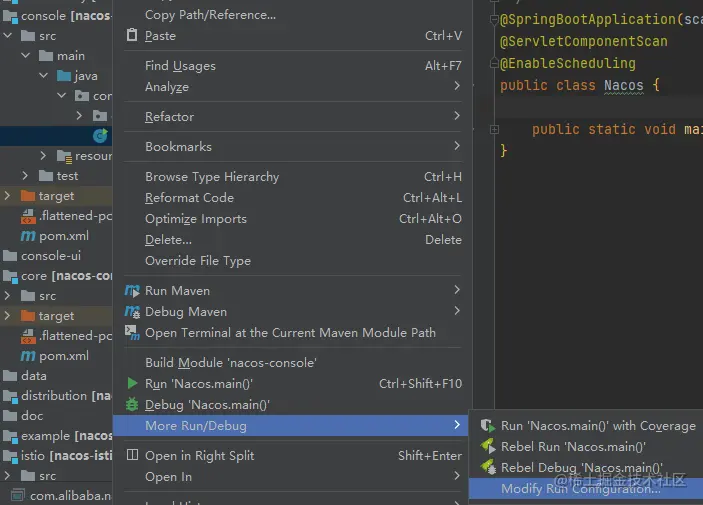Click the Maven icon of console pom.xml
This screenshot has width=703, height=505.
click(x=28, y=236)
